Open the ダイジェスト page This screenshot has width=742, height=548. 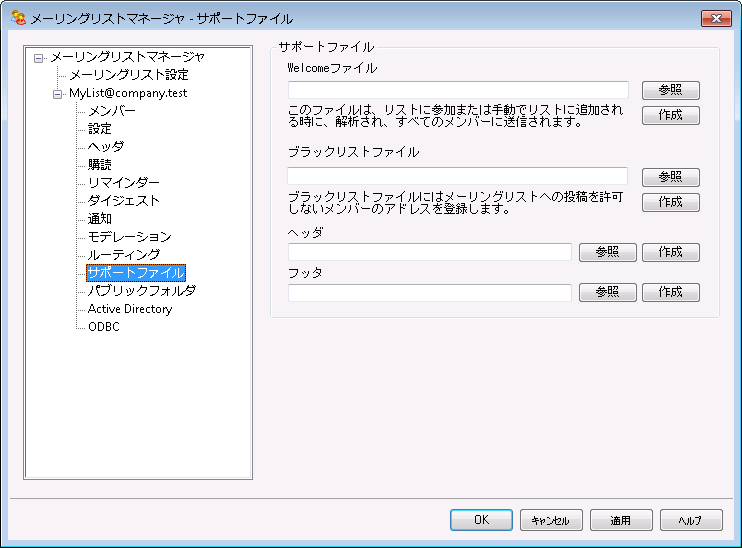(x=123, y=201)
